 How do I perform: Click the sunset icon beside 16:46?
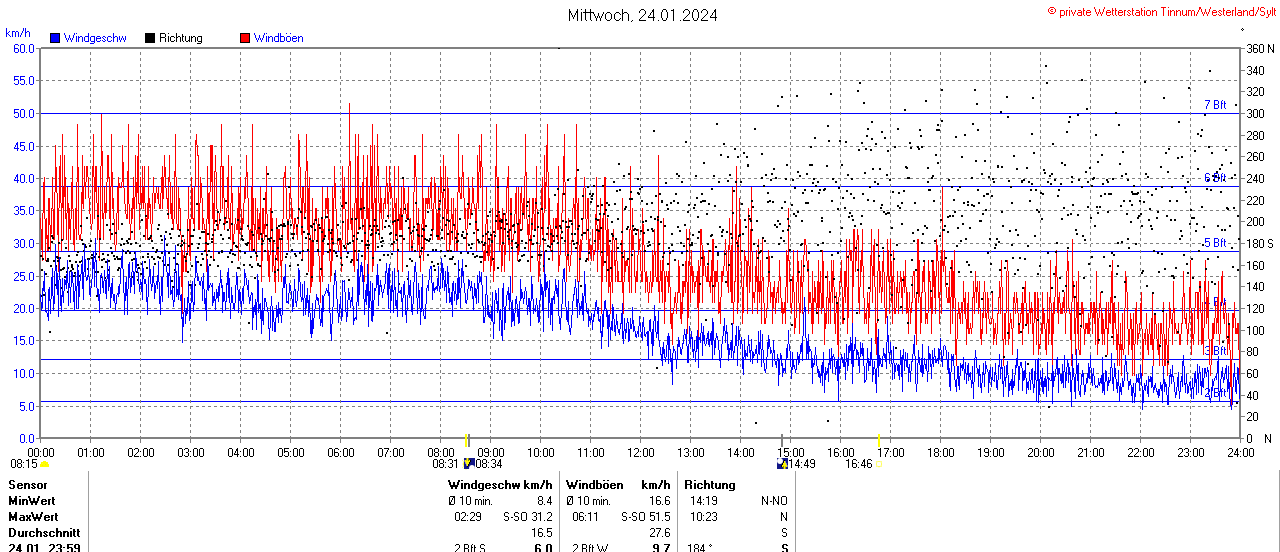click(x=880, y=465)
